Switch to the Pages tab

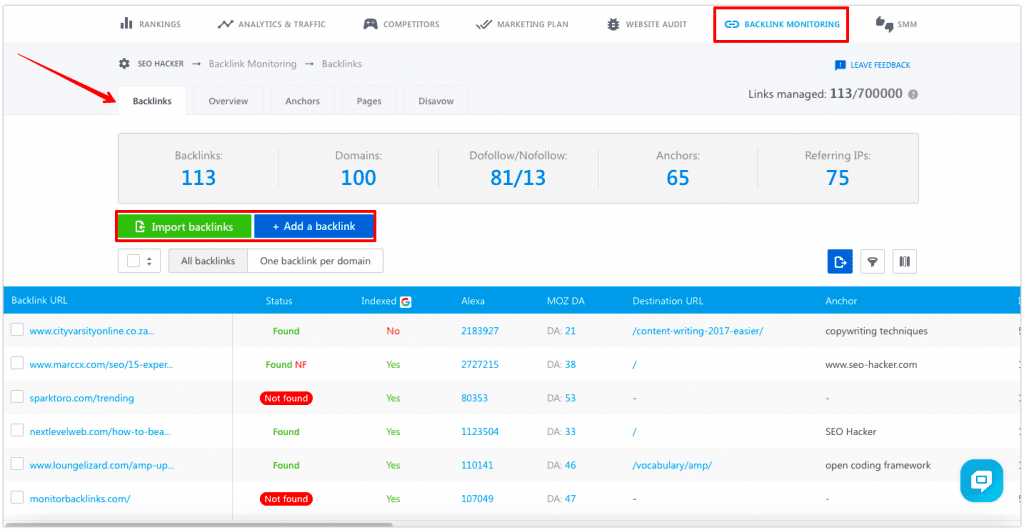click(369, 101)
